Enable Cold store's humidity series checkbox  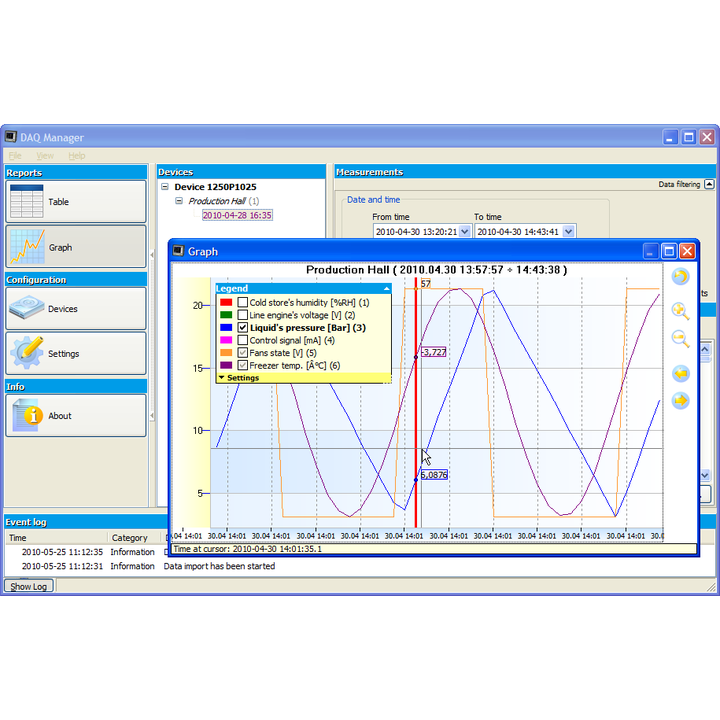pyautogui.click(x=243, y=302)
